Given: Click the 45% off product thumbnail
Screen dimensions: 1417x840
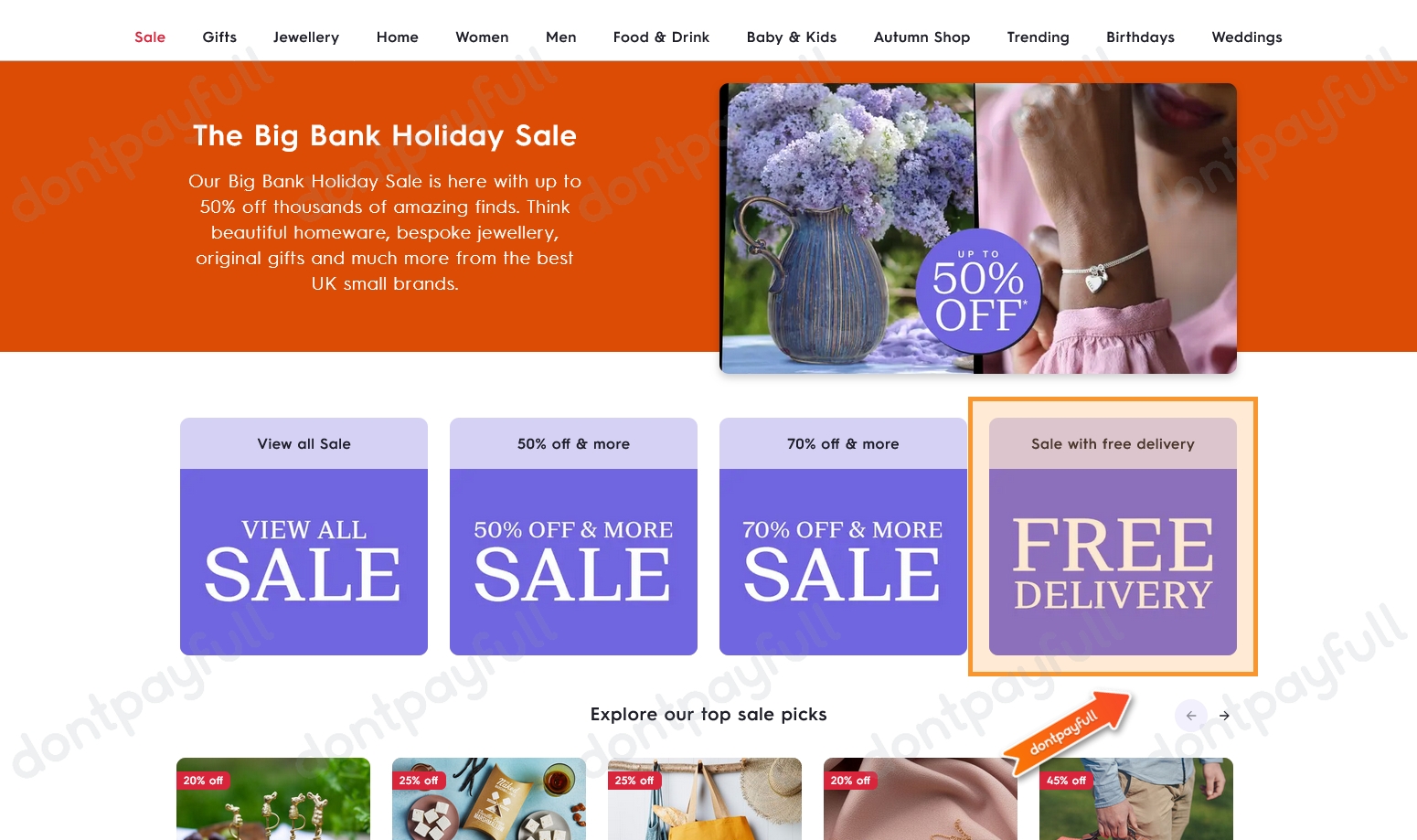Looking at the screenshot, I should (x=1135, y=799).
